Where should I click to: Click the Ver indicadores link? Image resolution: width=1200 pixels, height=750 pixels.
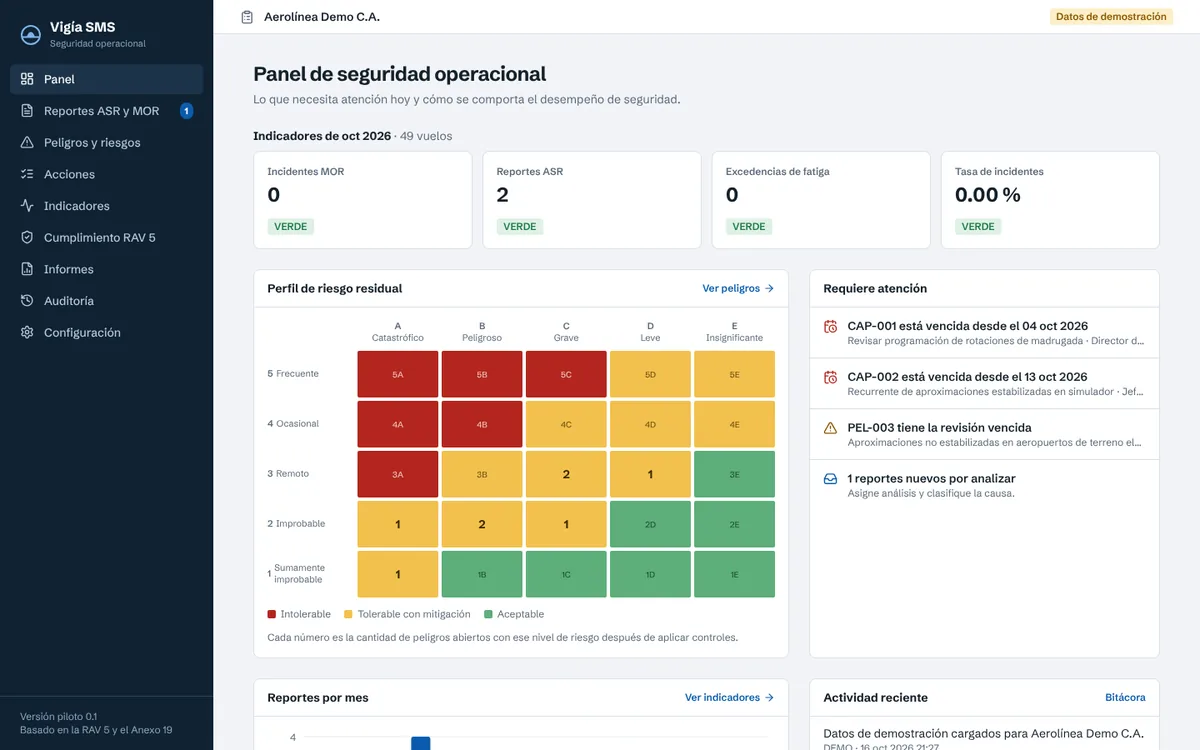(729, 698)
